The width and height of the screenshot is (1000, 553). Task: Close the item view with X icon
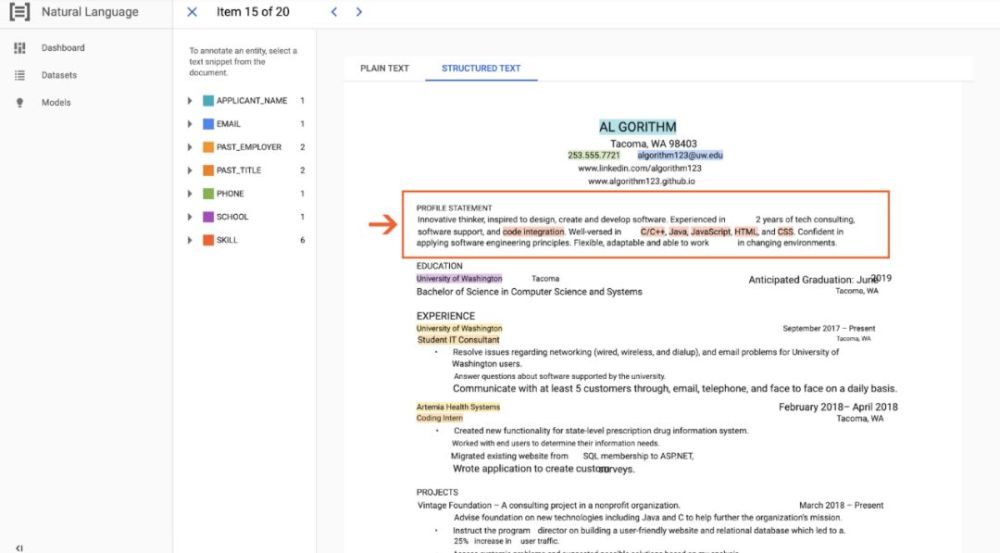point(192,11)
